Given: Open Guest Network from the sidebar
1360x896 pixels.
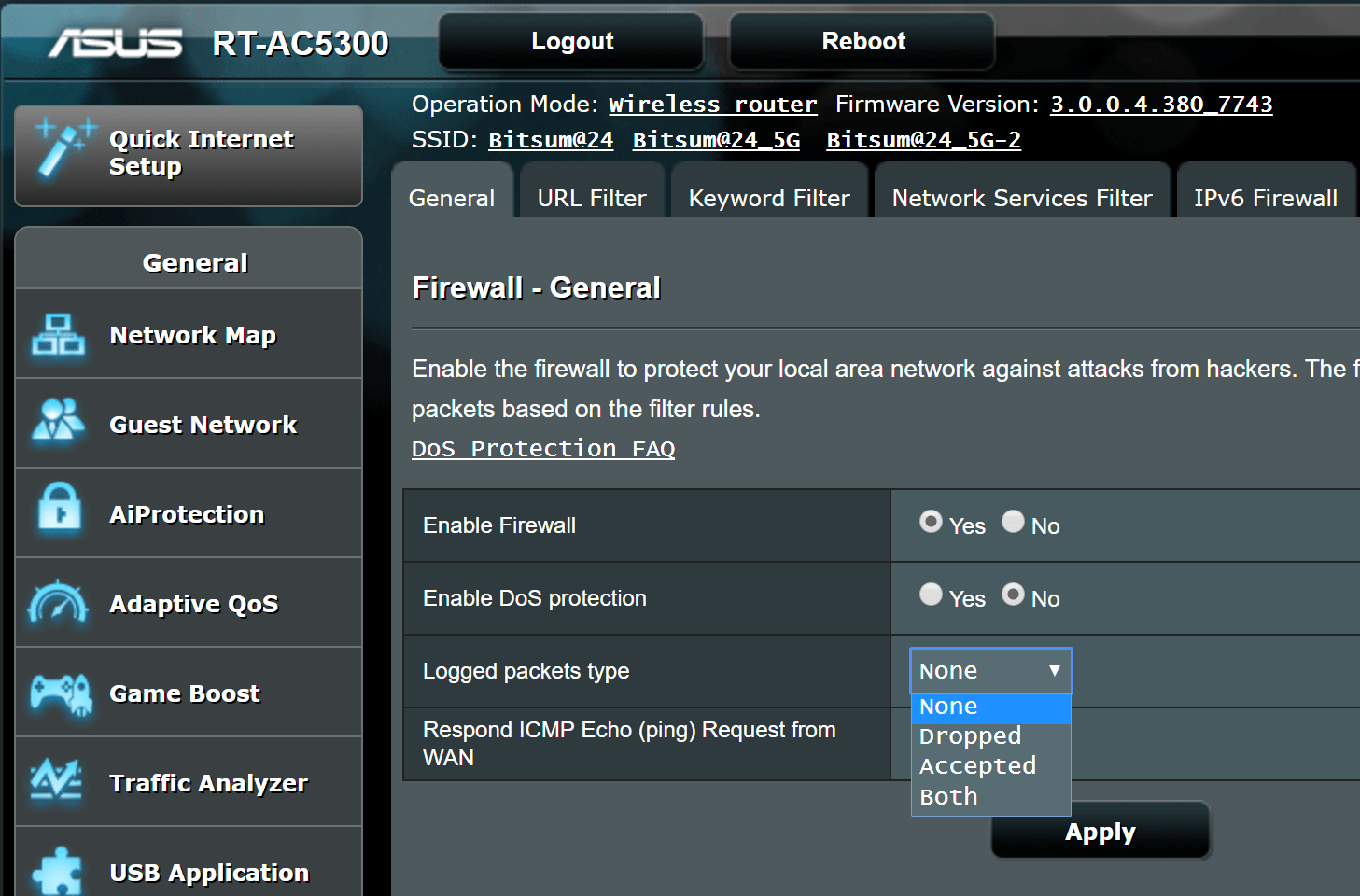Looking at the screenshot, I should pos(189,424).
